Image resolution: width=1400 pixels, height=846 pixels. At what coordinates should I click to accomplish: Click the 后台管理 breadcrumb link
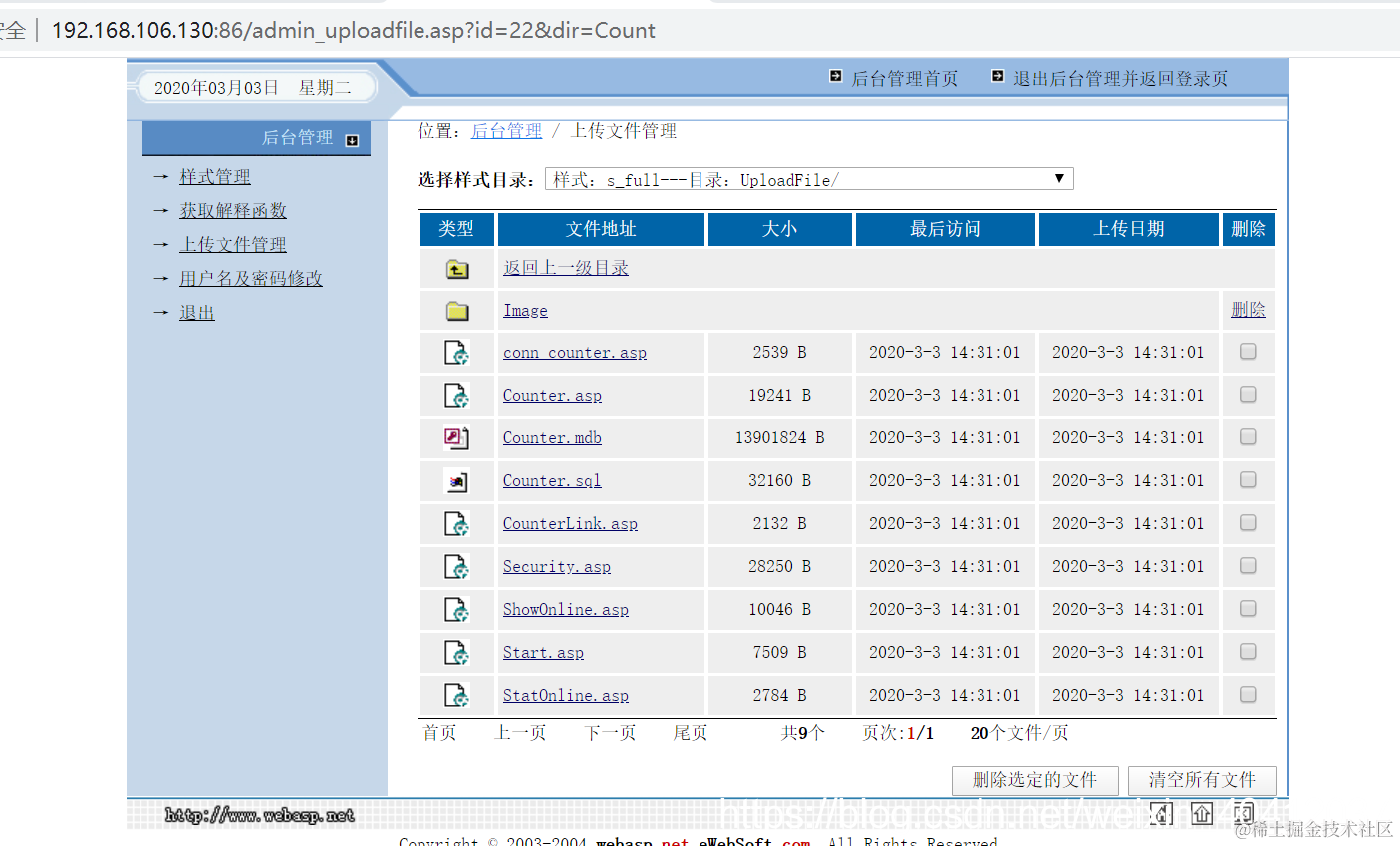(506, 131)
